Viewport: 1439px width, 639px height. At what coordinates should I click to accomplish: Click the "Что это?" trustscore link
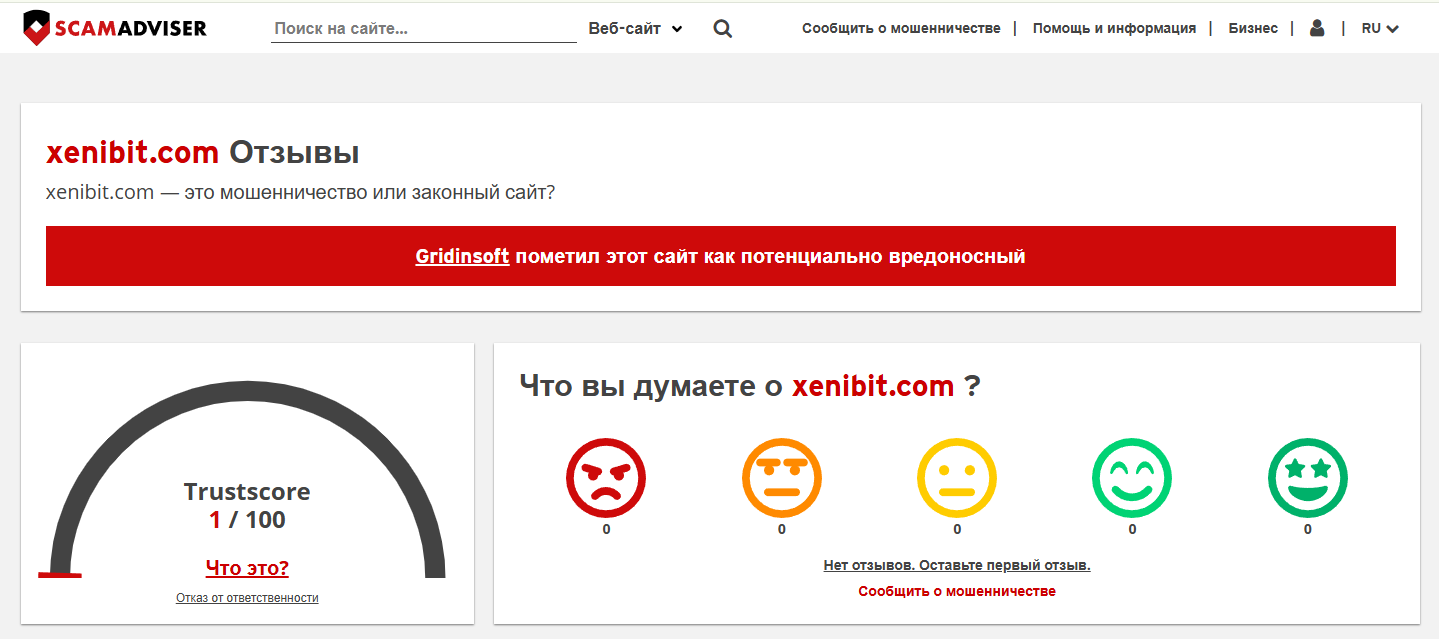[247, 568]
